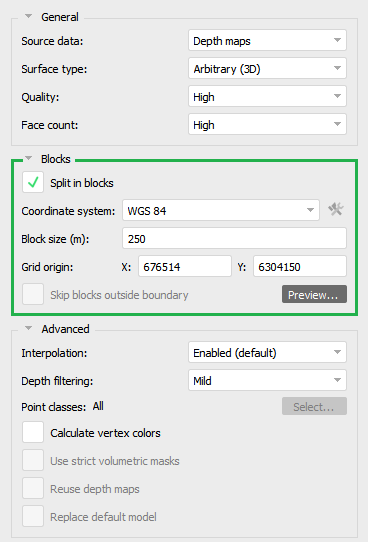The image size is (368, 542).
Task: Click the 'Grid origin:' label
Action: (47, 267)
